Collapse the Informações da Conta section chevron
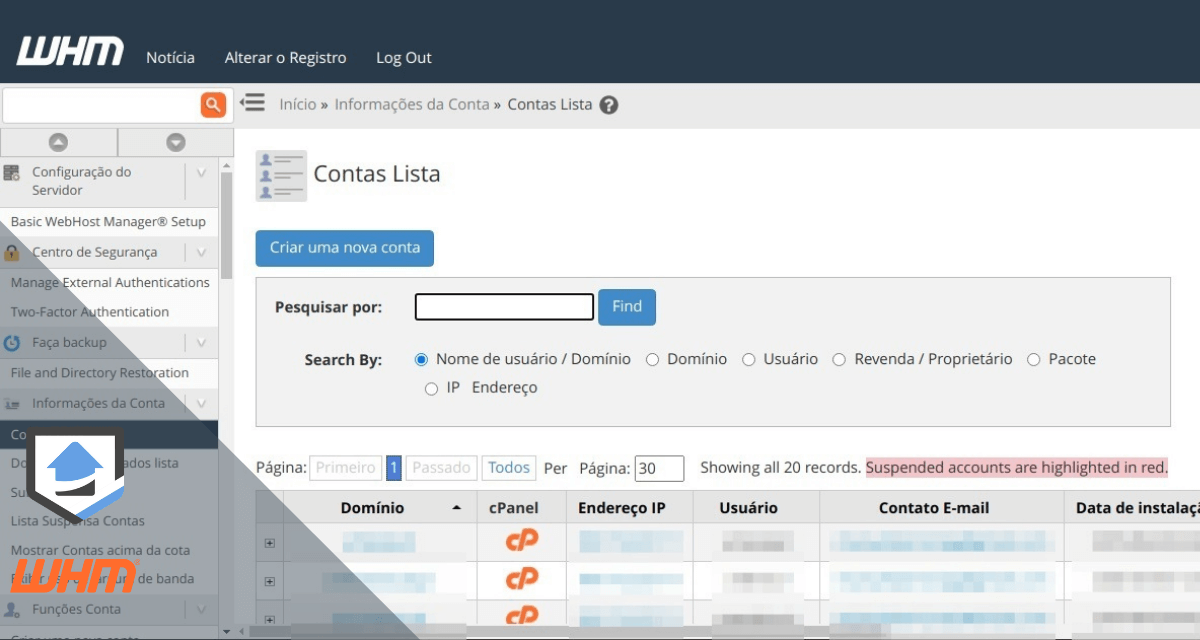This screenshot has width=1200, height=640. click(201, 404)
